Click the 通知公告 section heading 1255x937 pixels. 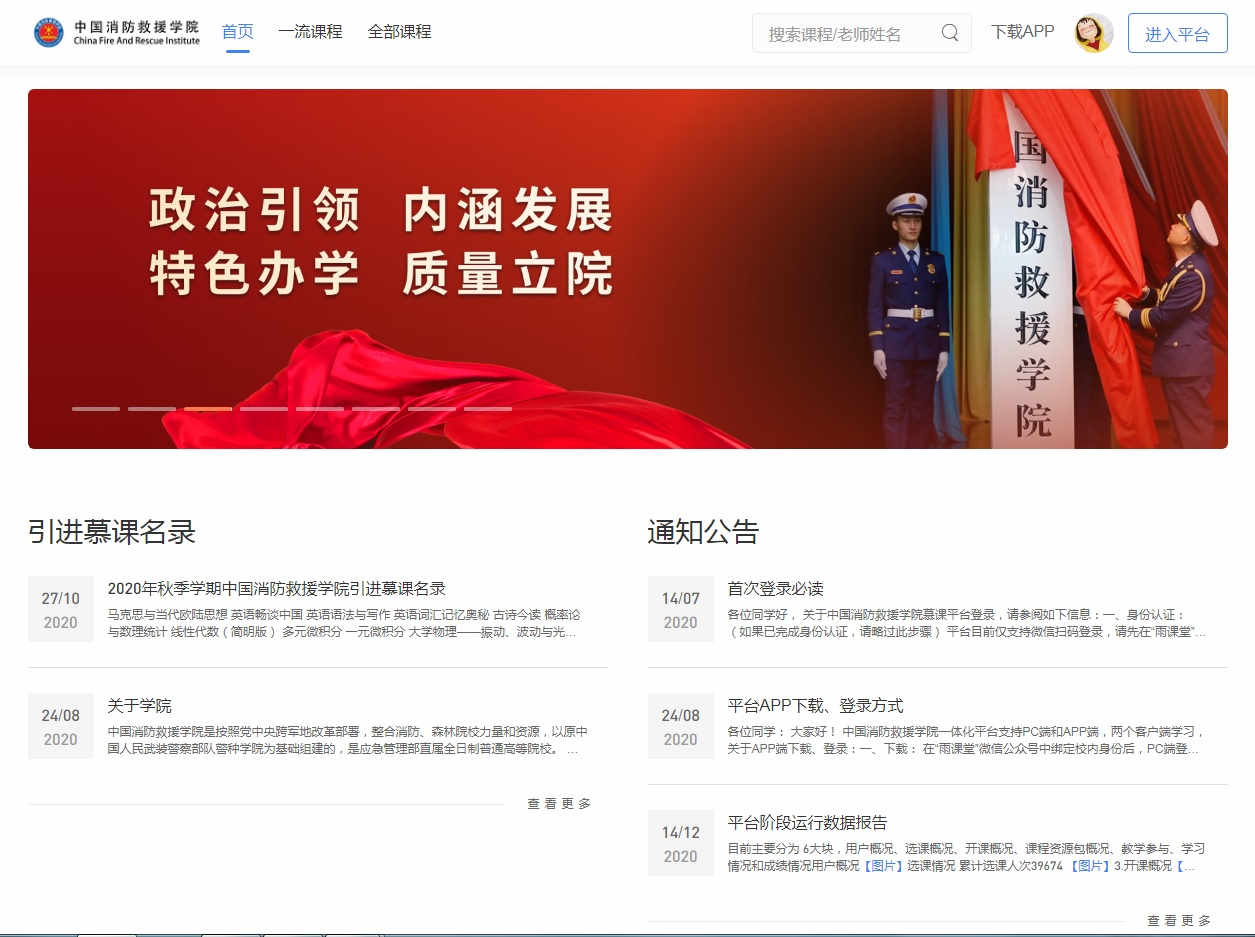704,532
